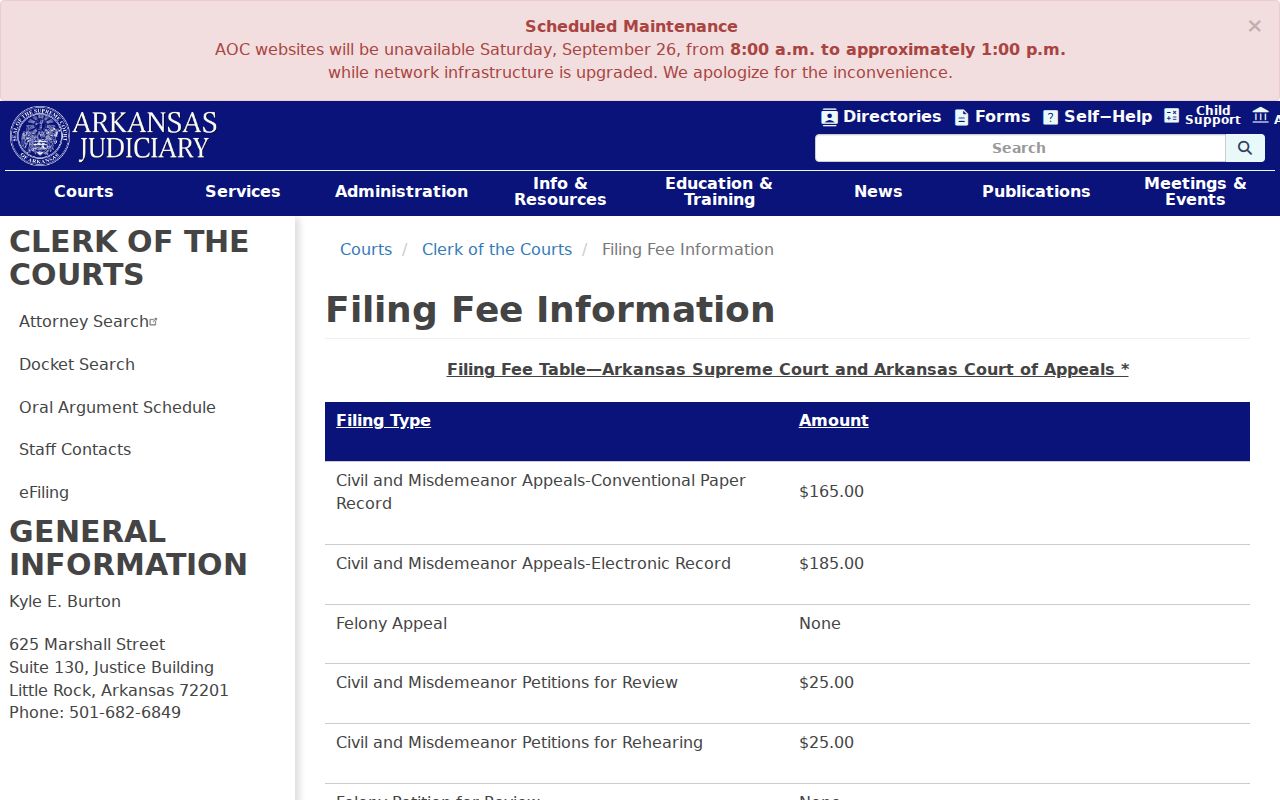
Task: Dismiss the Scheduled Maintenance banner
Action: (x=1254, y=27)
